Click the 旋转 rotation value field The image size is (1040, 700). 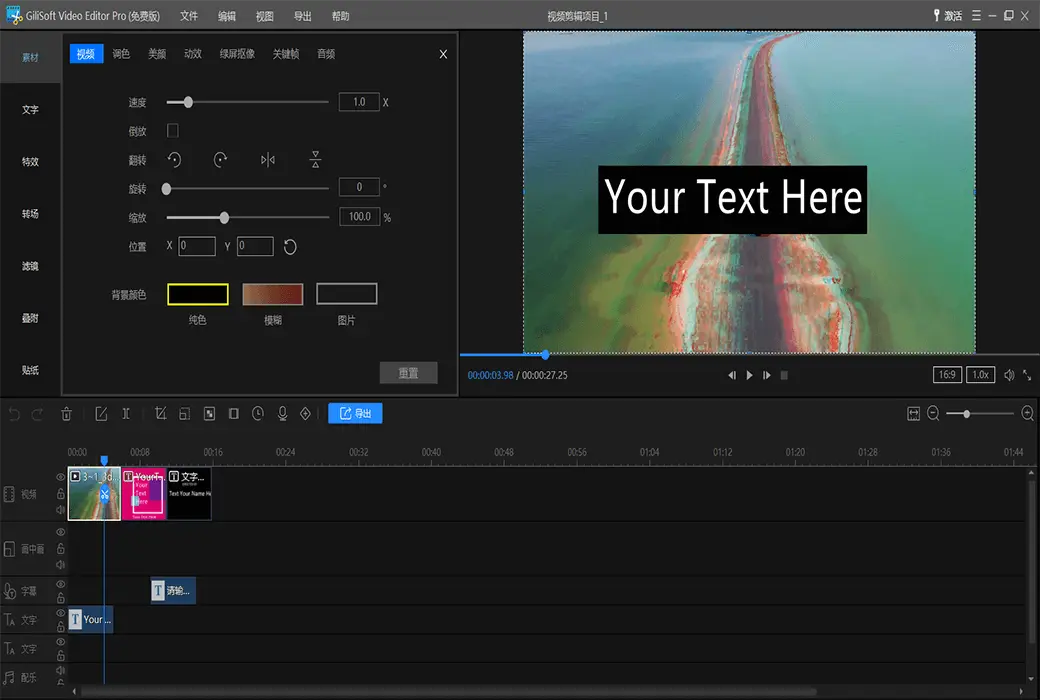pyautogui.click(x=359, y=187)
